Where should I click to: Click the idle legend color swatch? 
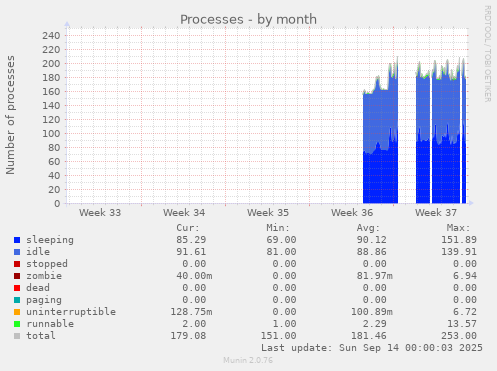coord(17,252)
